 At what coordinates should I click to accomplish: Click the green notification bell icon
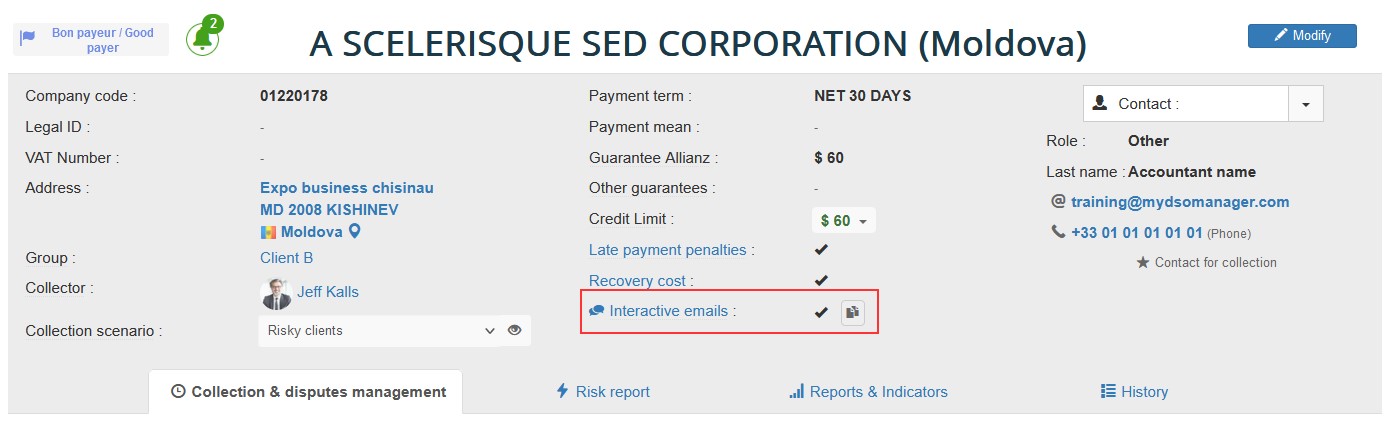pos(203,38)
